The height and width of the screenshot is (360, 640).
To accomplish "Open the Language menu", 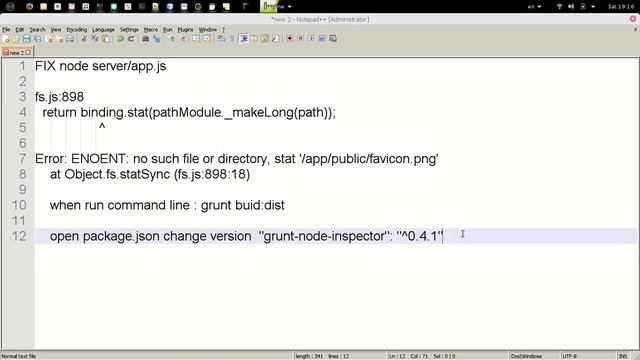I will pyautogui.click(x=103, y=30).
